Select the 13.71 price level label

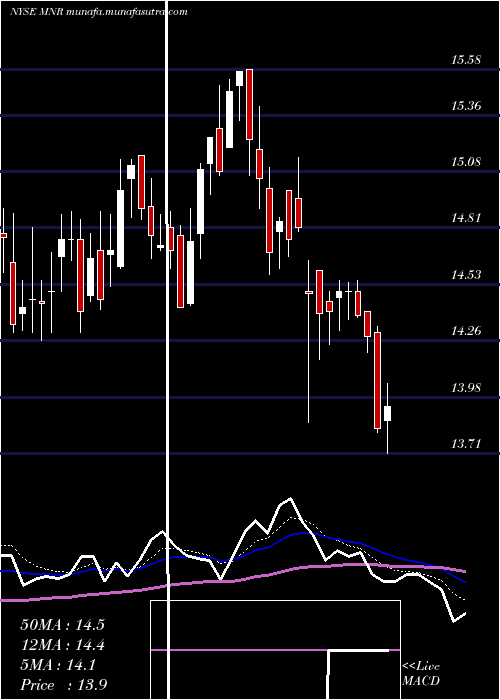tap(466, 444)
